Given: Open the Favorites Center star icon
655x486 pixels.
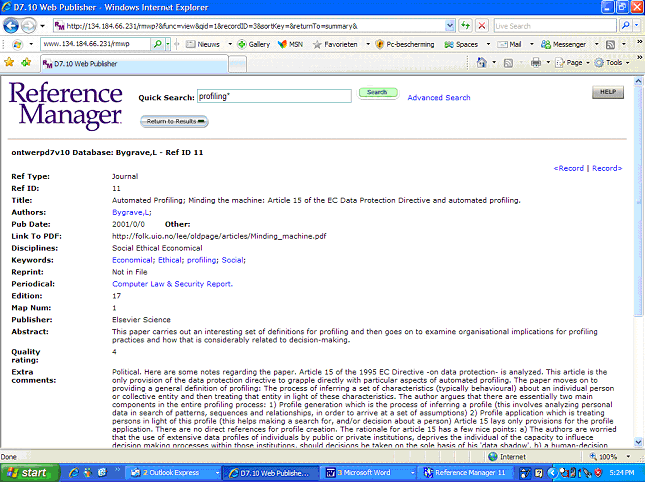Looking at the screenshot, I should [x=10, y=62].
